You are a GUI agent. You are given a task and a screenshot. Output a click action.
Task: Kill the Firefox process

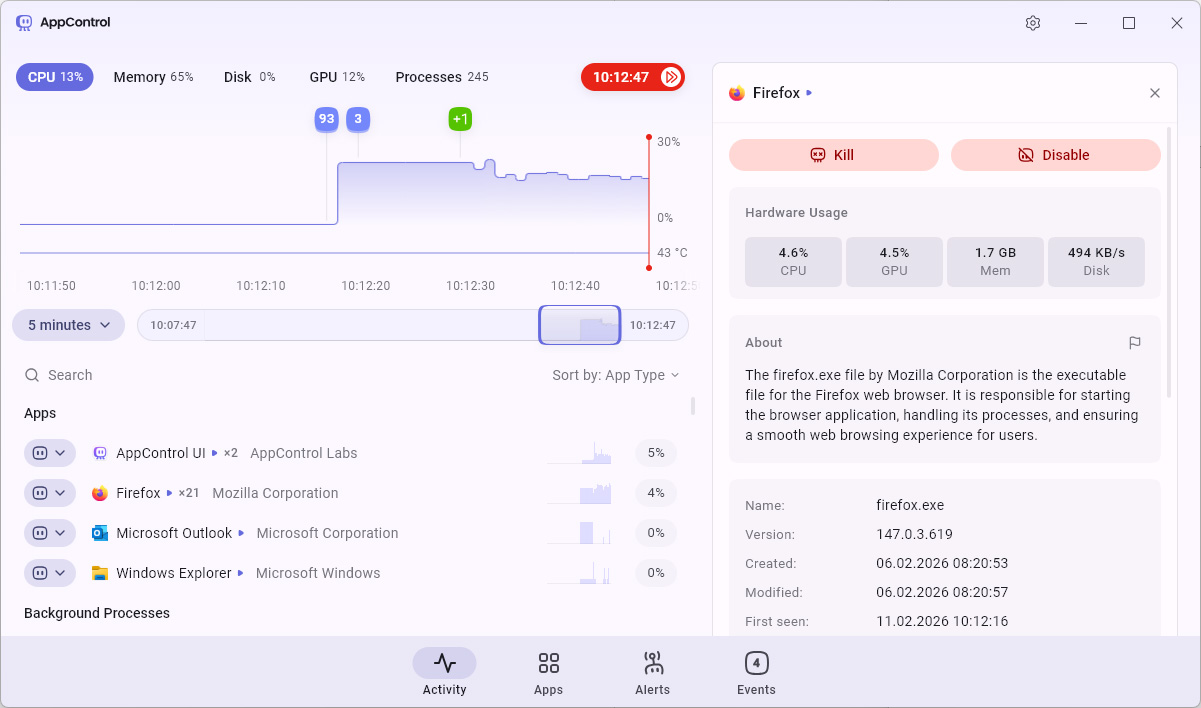(x=833, y=155)
